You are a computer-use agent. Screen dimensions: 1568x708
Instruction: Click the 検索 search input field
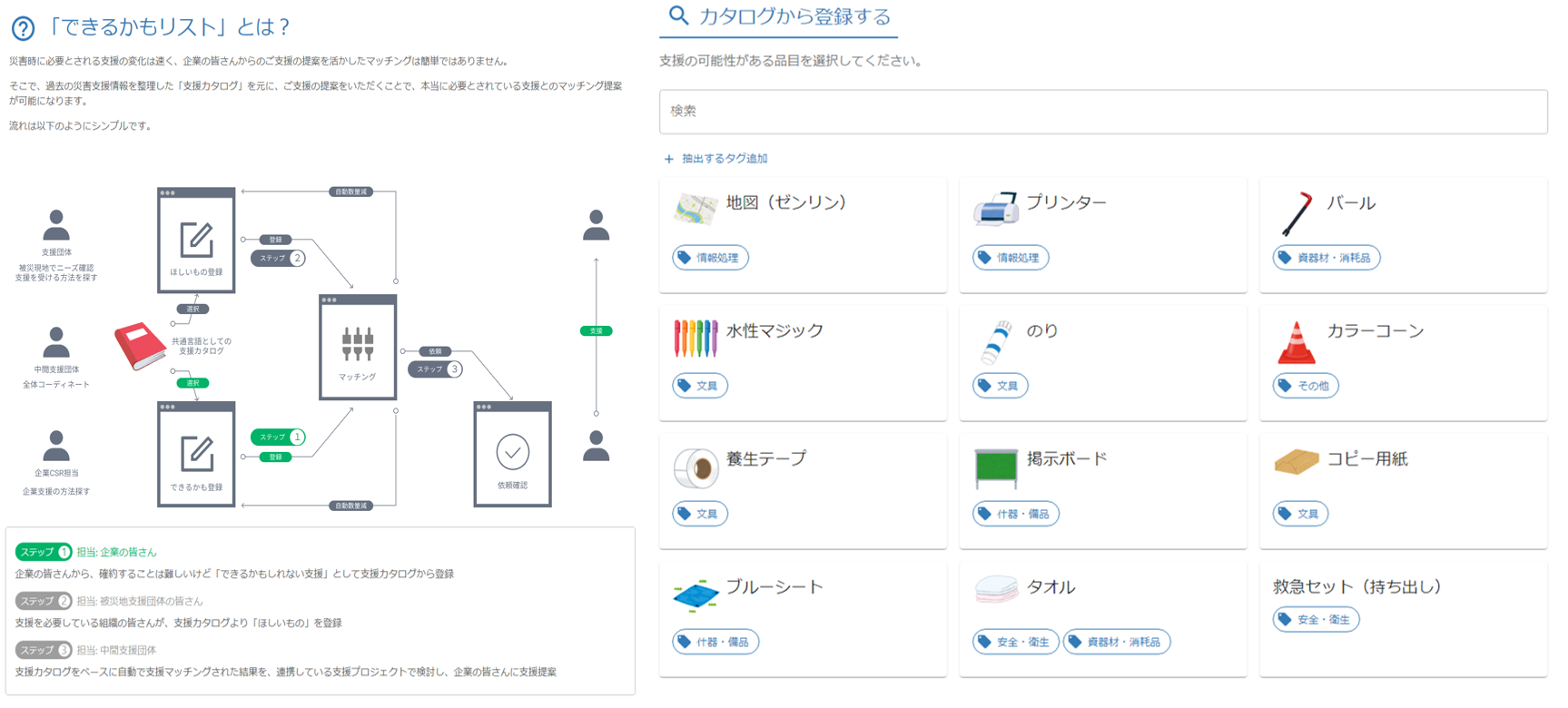coord(1102,112)
